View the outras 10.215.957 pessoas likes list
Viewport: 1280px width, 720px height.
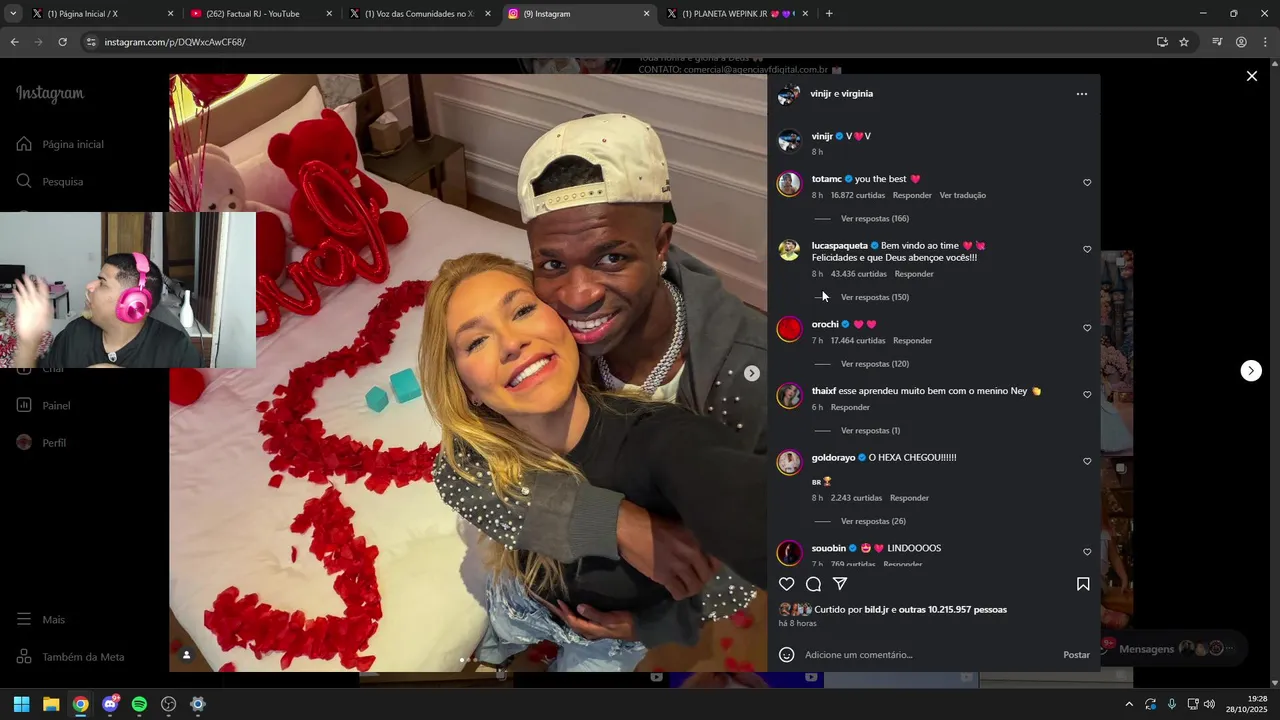point(953,610)
